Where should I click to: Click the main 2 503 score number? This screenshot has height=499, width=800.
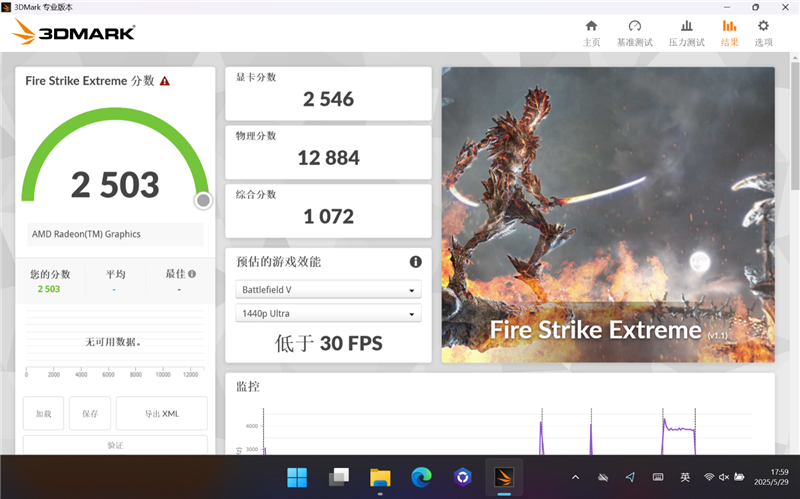[115, 184]
